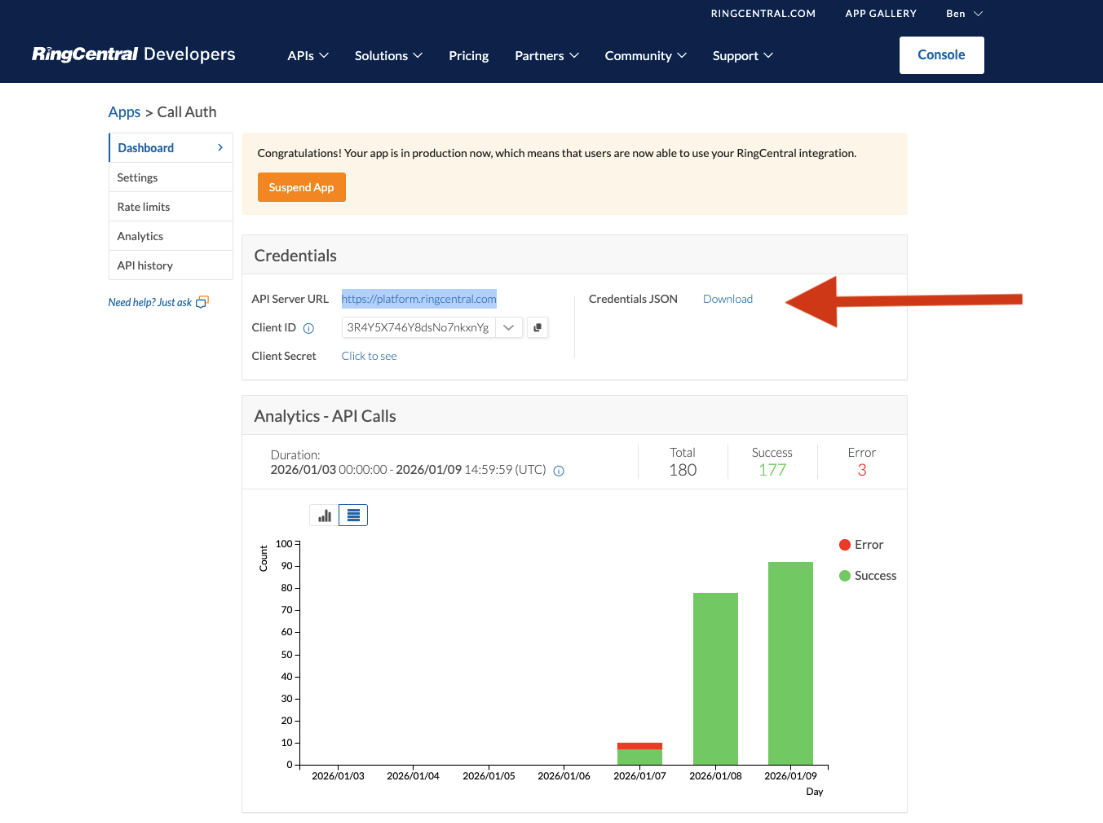Expand the APIs menu
The width and height of the screenshot is (1103, 823).
(307, 56)
